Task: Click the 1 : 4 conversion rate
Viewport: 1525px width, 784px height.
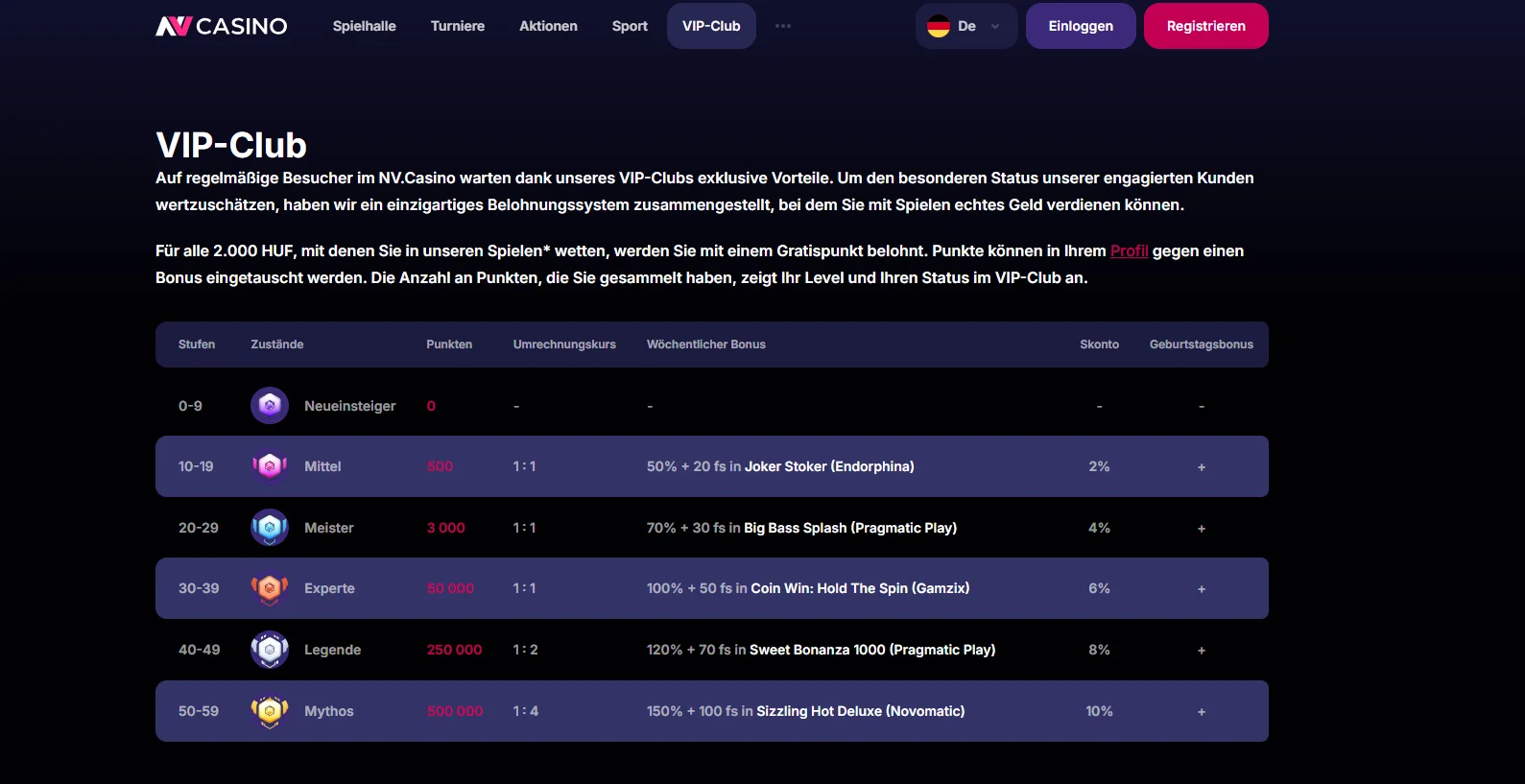Action: tap(526, 711)
